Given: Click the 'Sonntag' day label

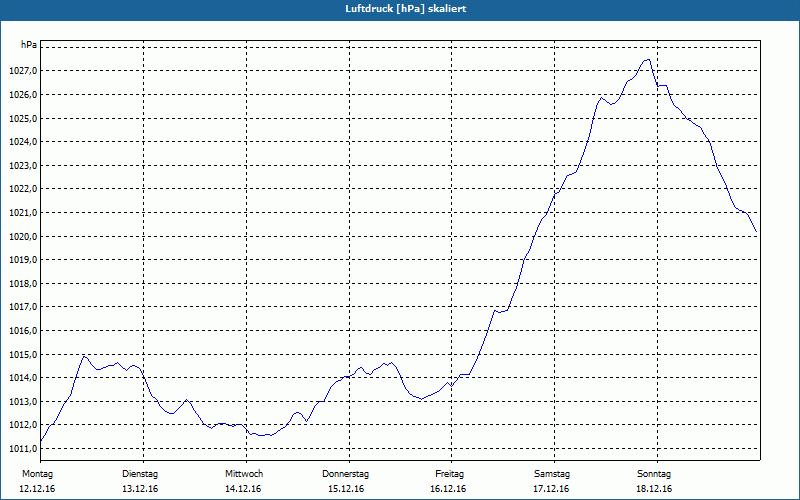Looking at the screenshot, I should [654, 474].
